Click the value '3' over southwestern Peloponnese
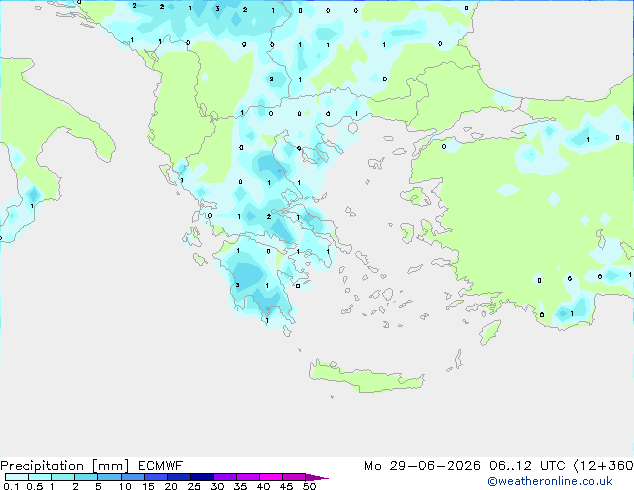 [237, 285]
